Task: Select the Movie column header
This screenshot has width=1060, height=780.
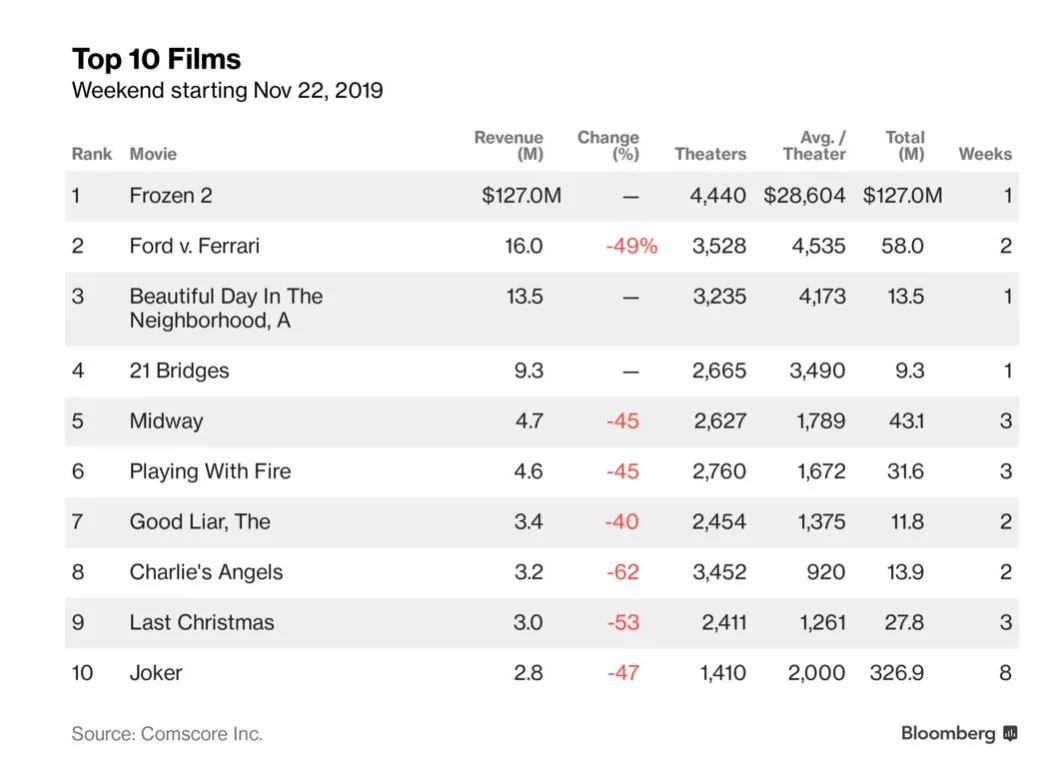Action: 153,154
